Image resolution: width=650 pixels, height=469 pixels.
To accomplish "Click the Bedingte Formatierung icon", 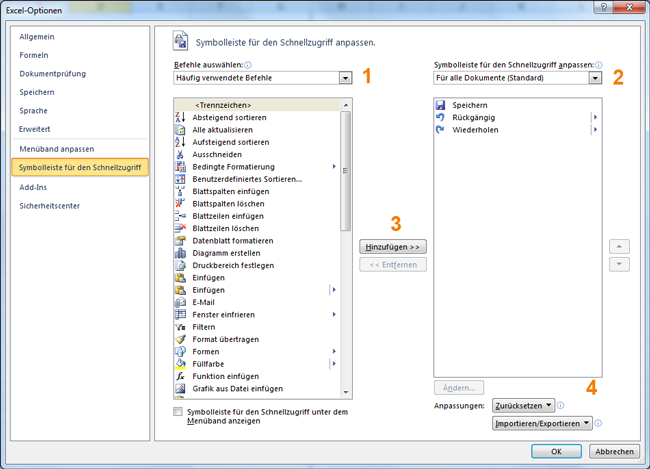I will coord(180,167).
